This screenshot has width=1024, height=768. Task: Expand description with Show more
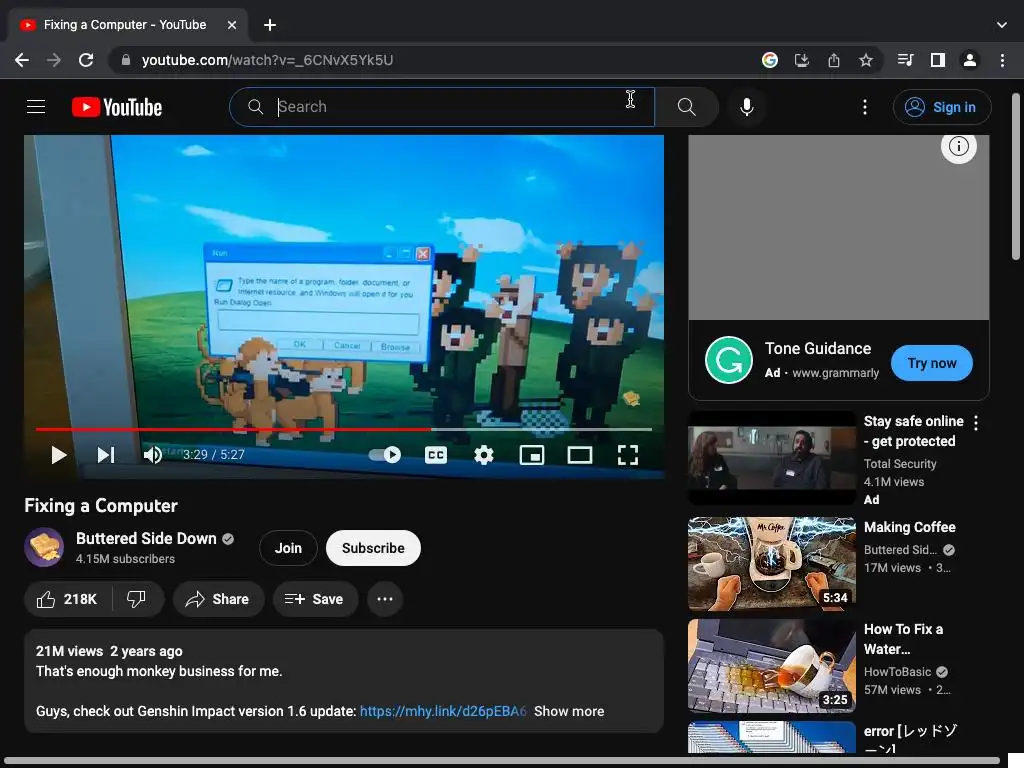(569, 711)
